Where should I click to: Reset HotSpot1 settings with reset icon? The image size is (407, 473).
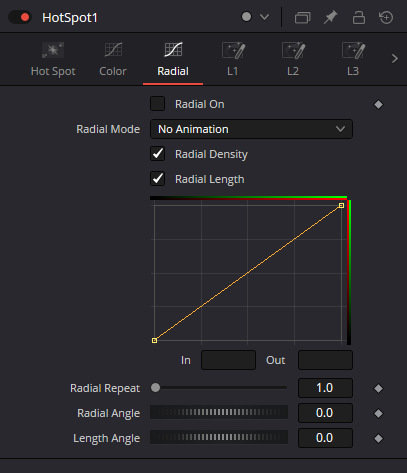[386, 17]
